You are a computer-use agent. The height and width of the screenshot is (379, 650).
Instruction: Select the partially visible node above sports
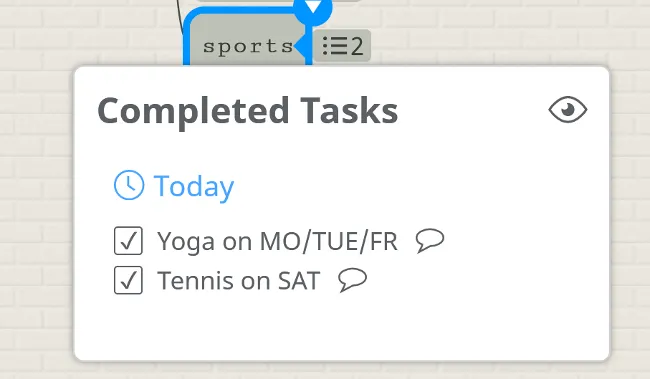(x=278, y=1)
